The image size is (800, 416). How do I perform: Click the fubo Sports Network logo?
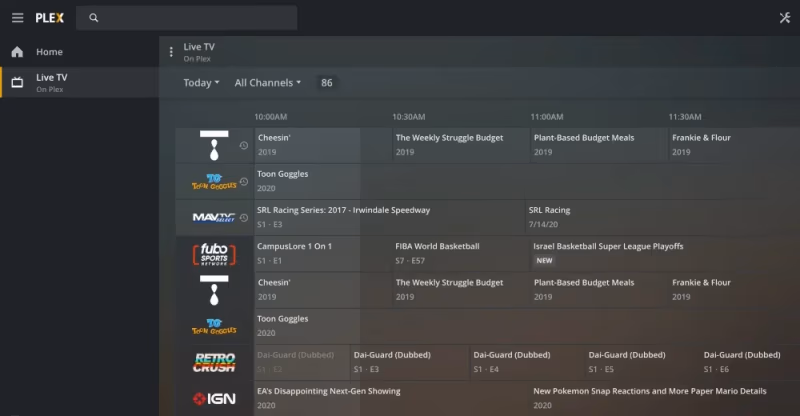214,254
